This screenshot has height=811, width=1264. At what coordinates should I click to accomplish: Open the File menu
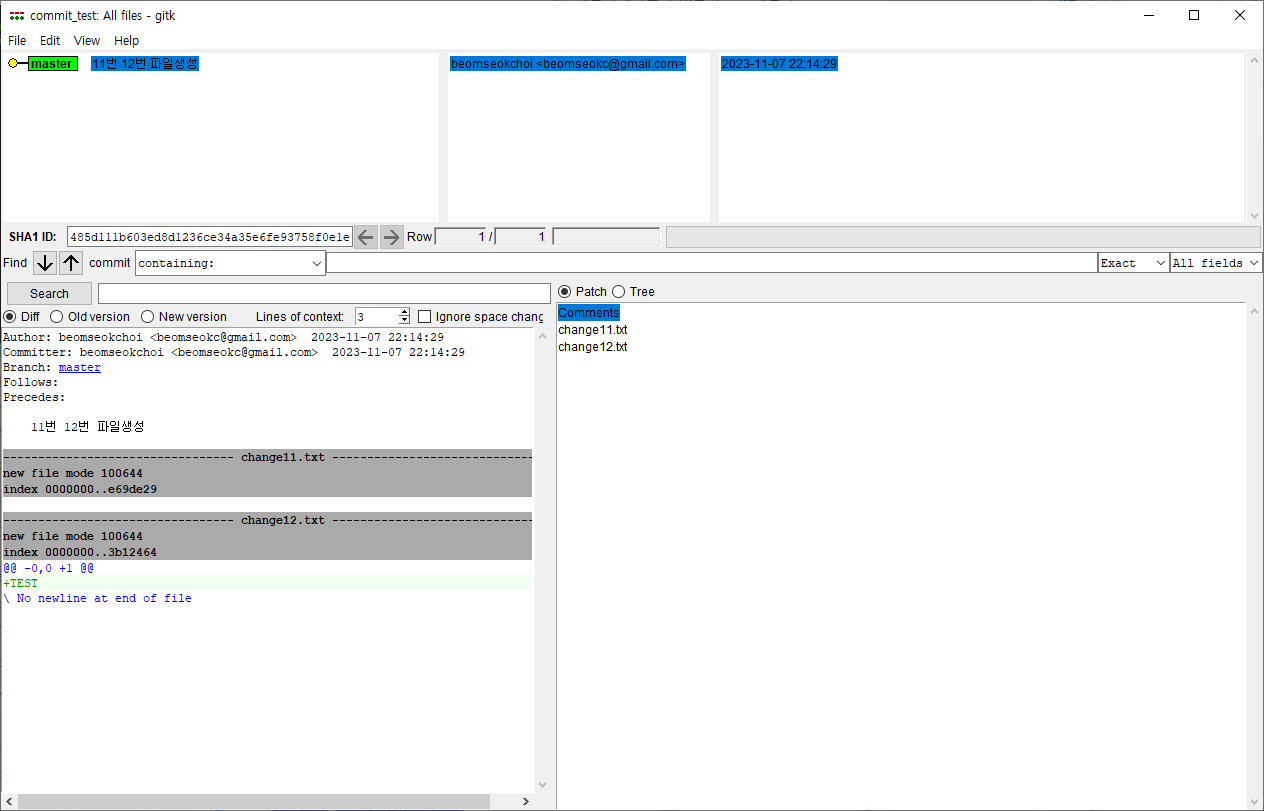click(16, 40)
